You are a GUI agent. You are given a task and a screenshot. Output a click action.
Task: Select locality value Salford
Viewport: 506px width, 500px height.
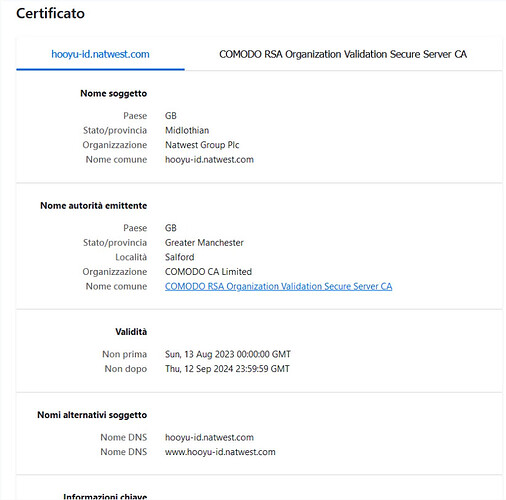[179, 257]
